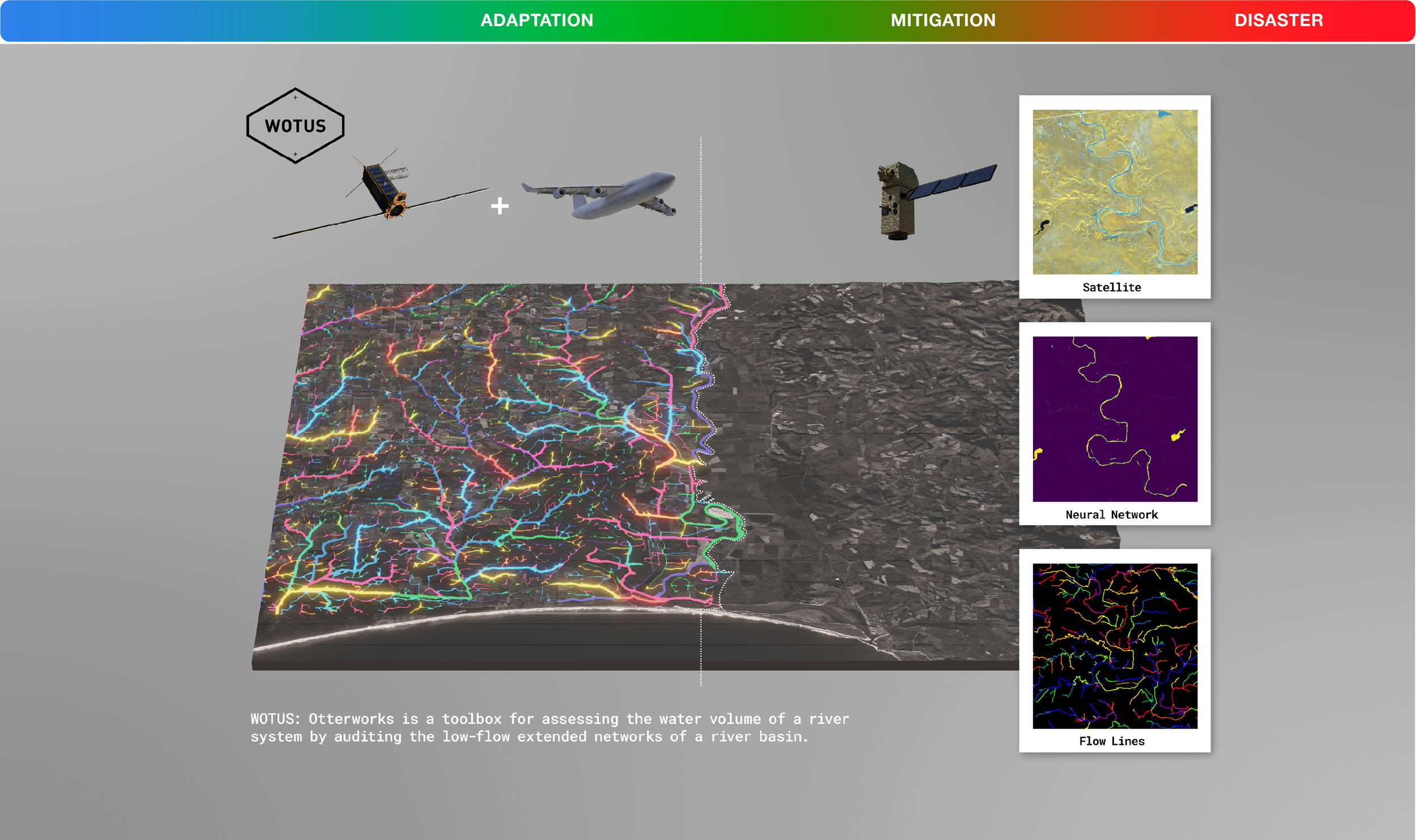Switch to the MITIGATION tab
Viewport: 1416px width, 840px height.
pos(943,20)
